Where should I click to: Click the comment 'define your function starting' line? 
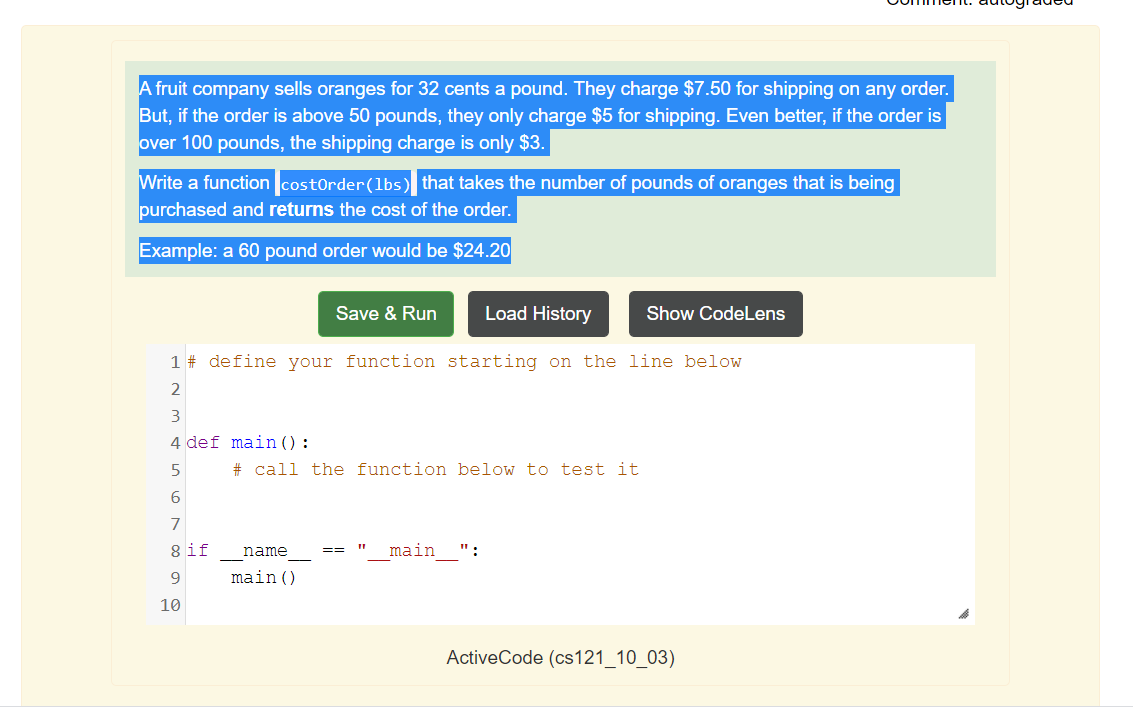point(463,361)
